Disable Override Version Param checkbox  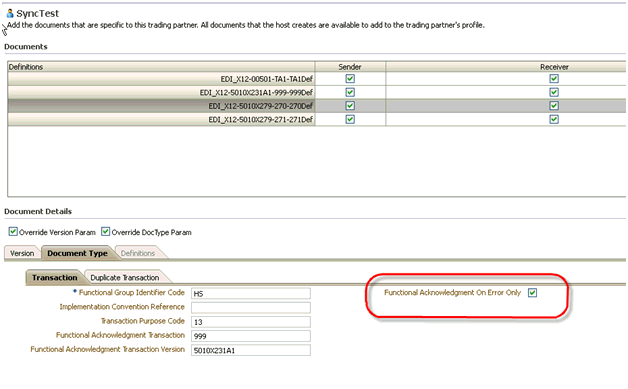[13, 232]
